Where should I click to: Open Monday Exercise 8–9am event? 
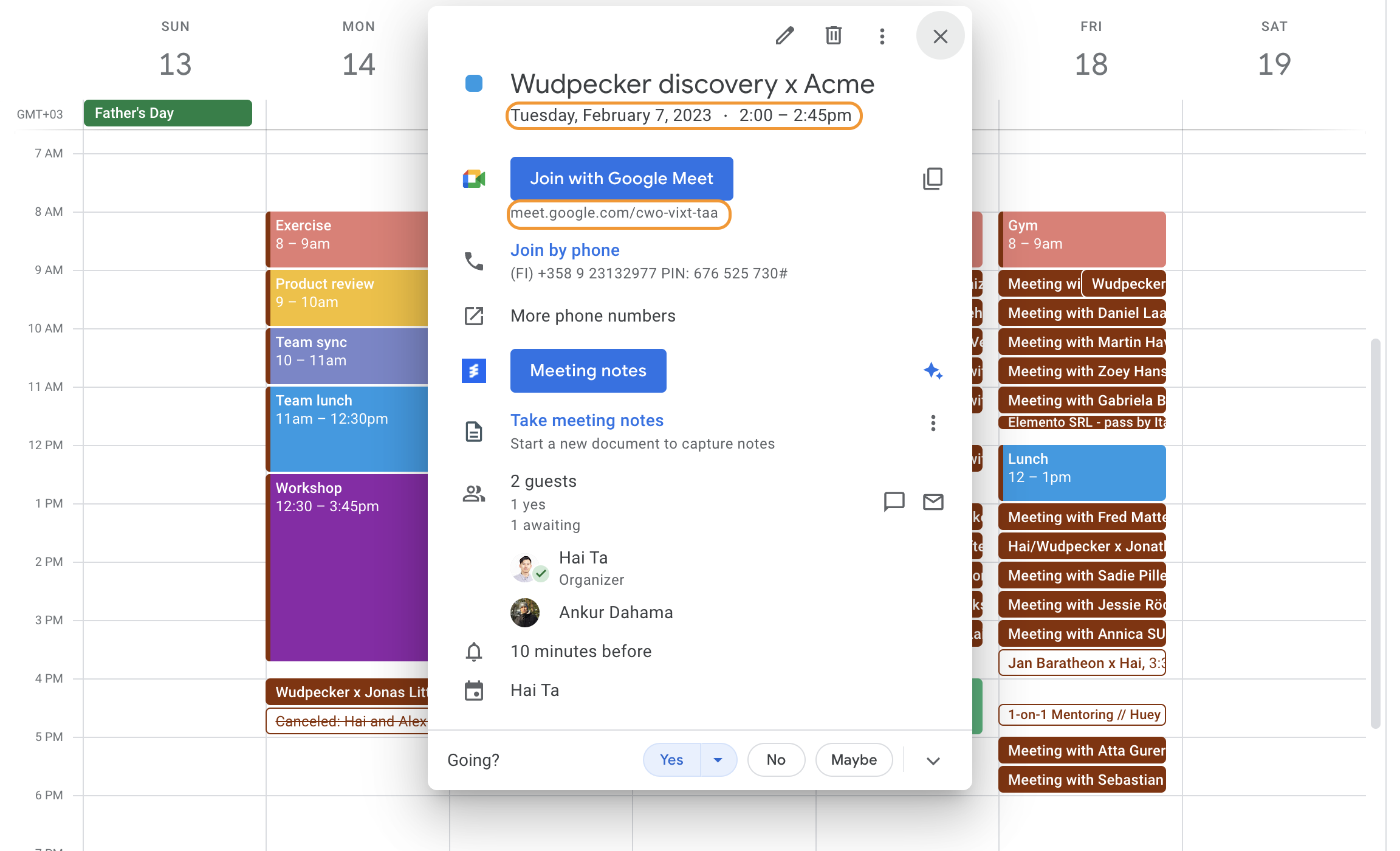(x=348, y=239)
